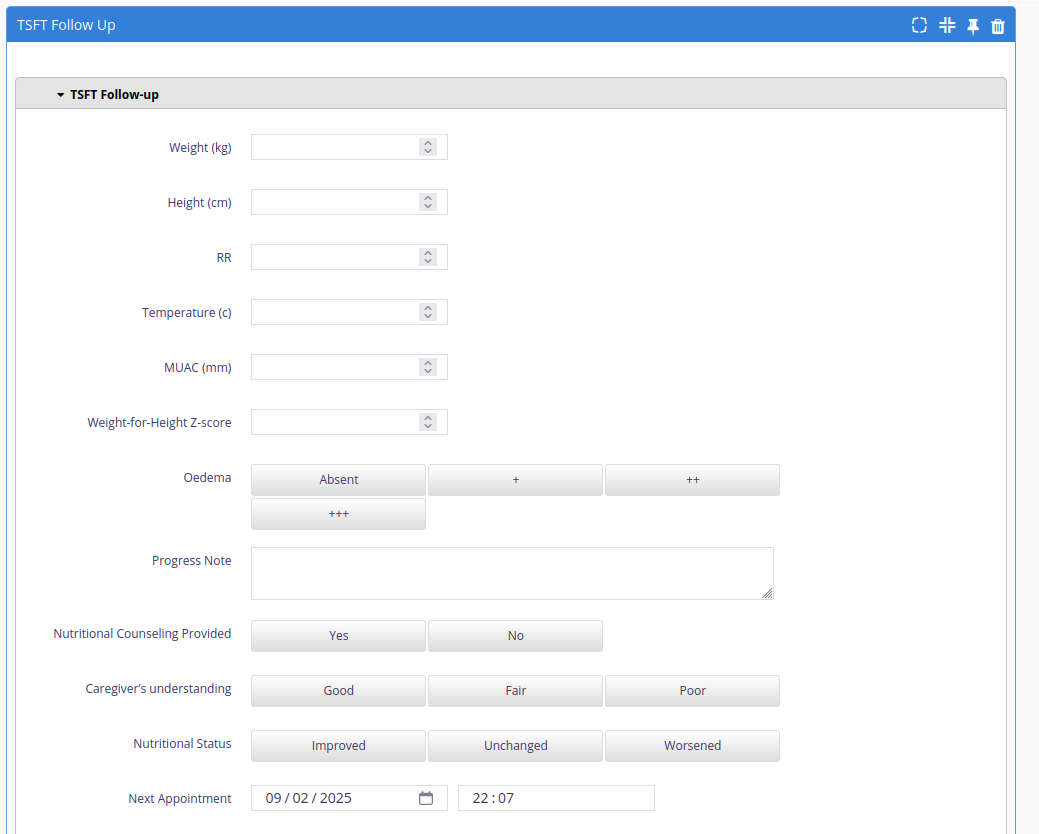Click the Next Appointment time field 22:07
Viewport: 1039px width, 834px height.
click(x=556, y=798)
